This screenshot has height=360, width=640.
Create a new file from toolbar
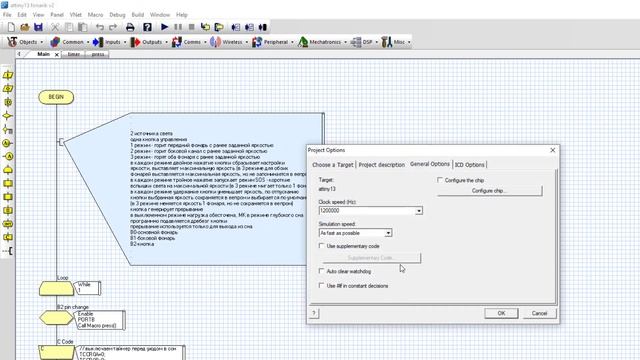coord(11,27)
